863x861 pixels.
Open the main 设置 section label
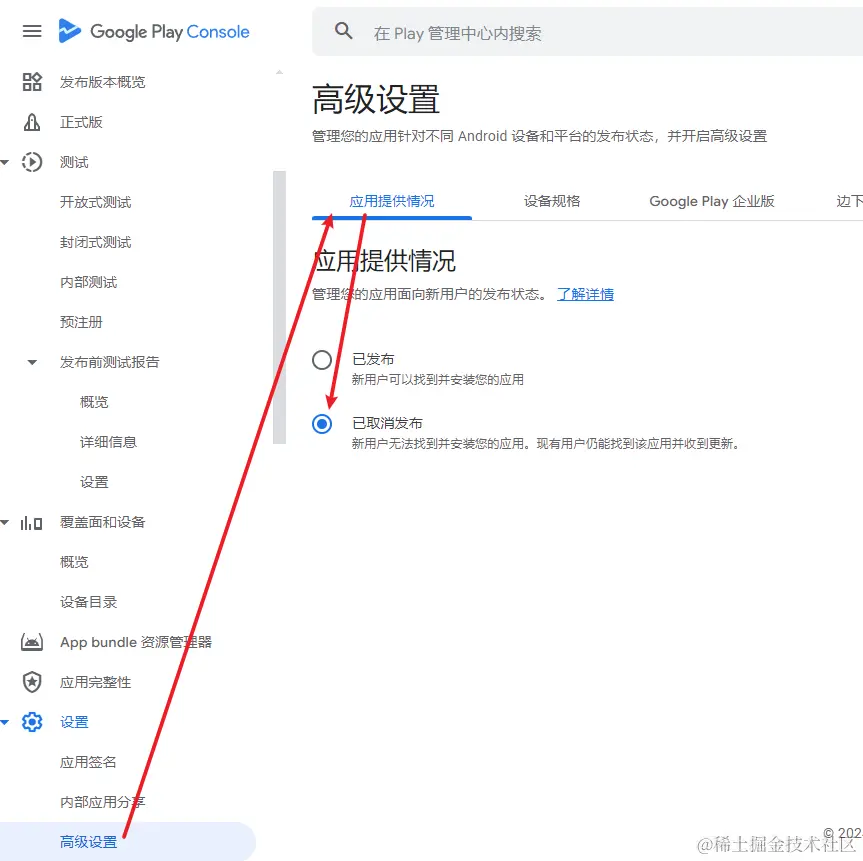tap(74, 722)
